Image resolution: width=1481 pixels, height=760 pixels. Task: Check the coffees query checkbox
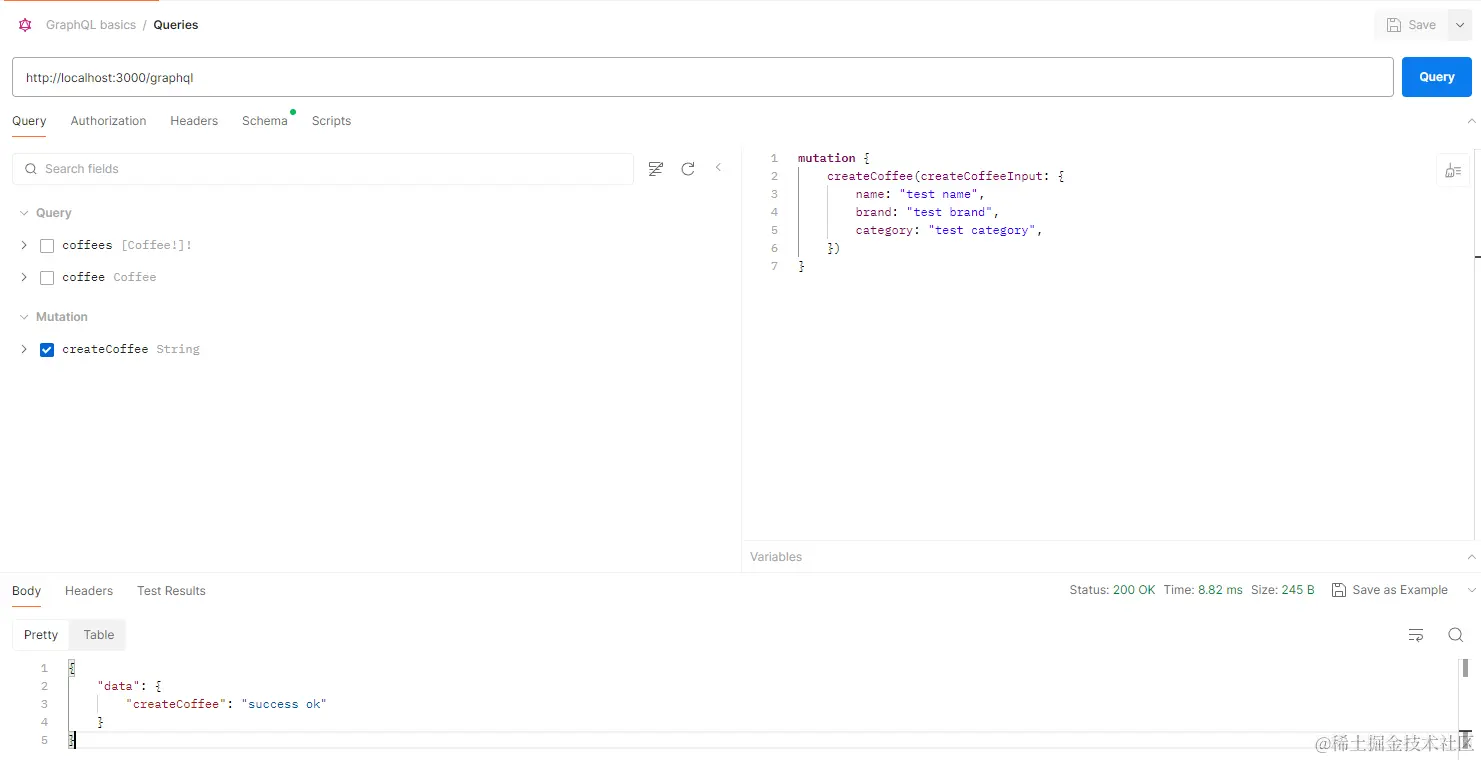click(x=47, y=246)
